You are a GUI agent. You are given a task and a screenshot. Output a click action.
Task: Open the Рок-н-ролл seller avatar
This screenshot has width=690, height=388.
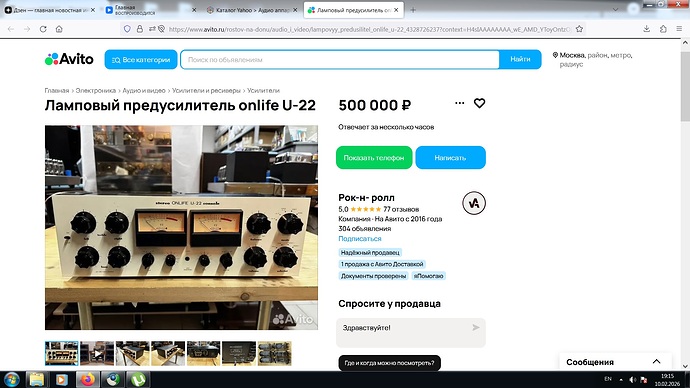[474, 203]
